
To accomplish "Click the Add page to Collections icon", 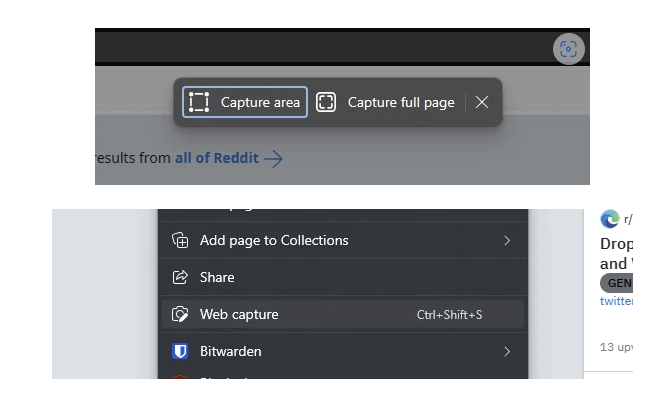I will point(180,240).
